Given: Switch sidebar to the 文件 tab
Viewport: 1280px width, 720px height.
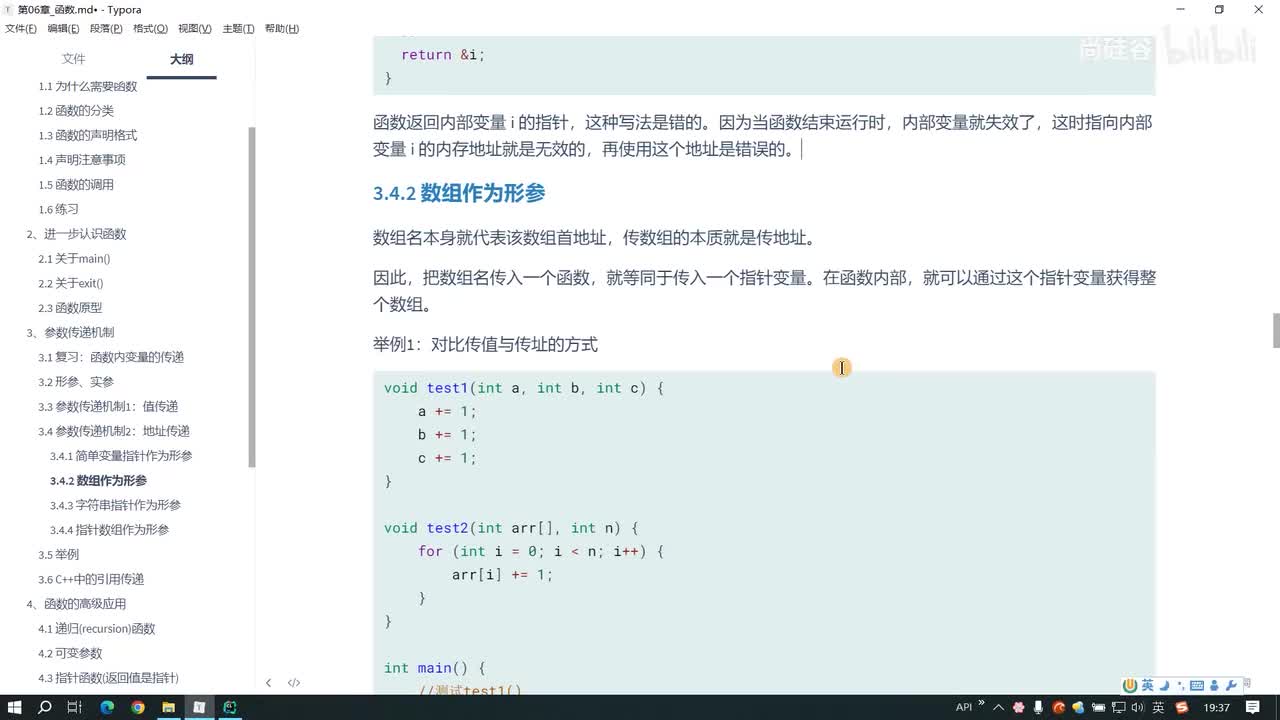Looking at the screenshot, I should click(73, 59).
